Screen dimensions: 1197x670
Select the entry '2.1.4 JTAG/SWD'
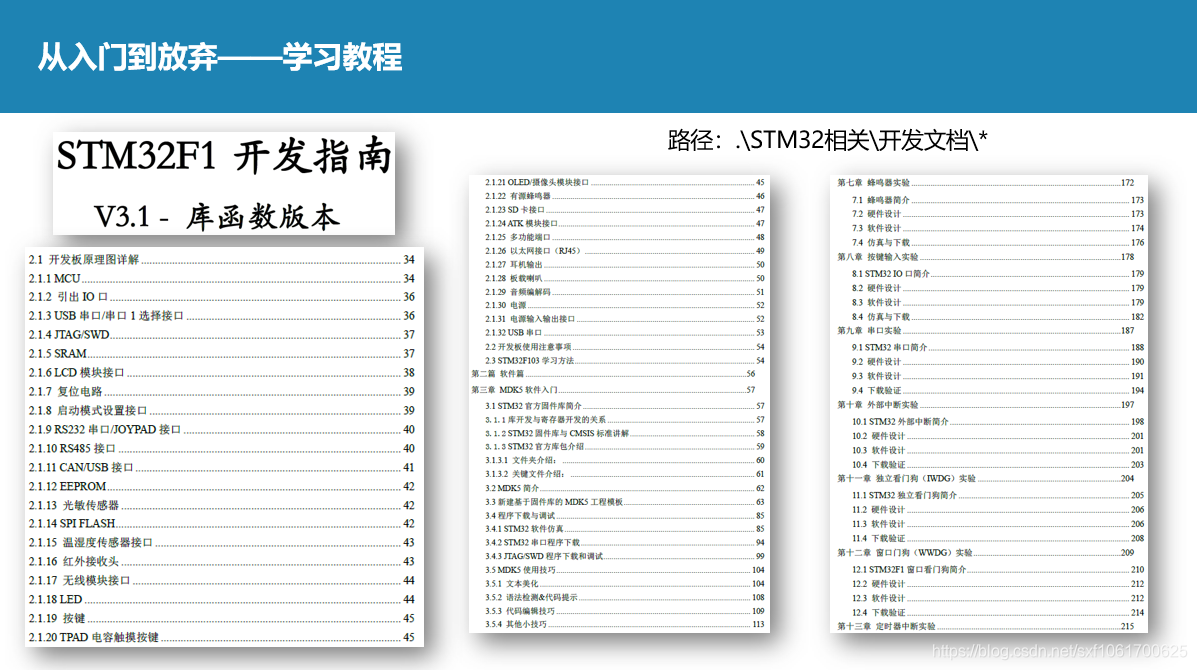[221, 335]
